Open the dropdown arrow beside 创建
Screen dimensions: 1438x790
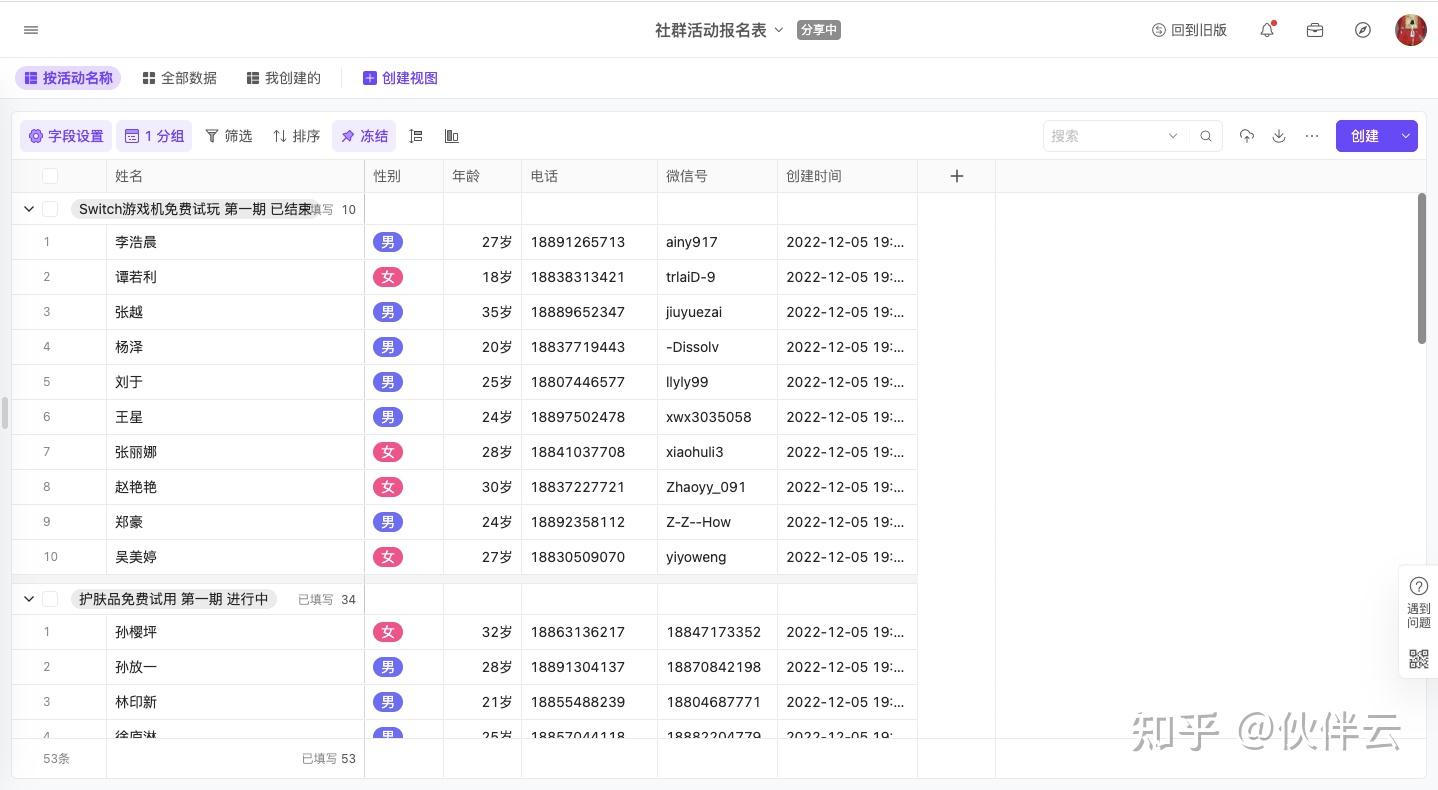pos(1406,136)
